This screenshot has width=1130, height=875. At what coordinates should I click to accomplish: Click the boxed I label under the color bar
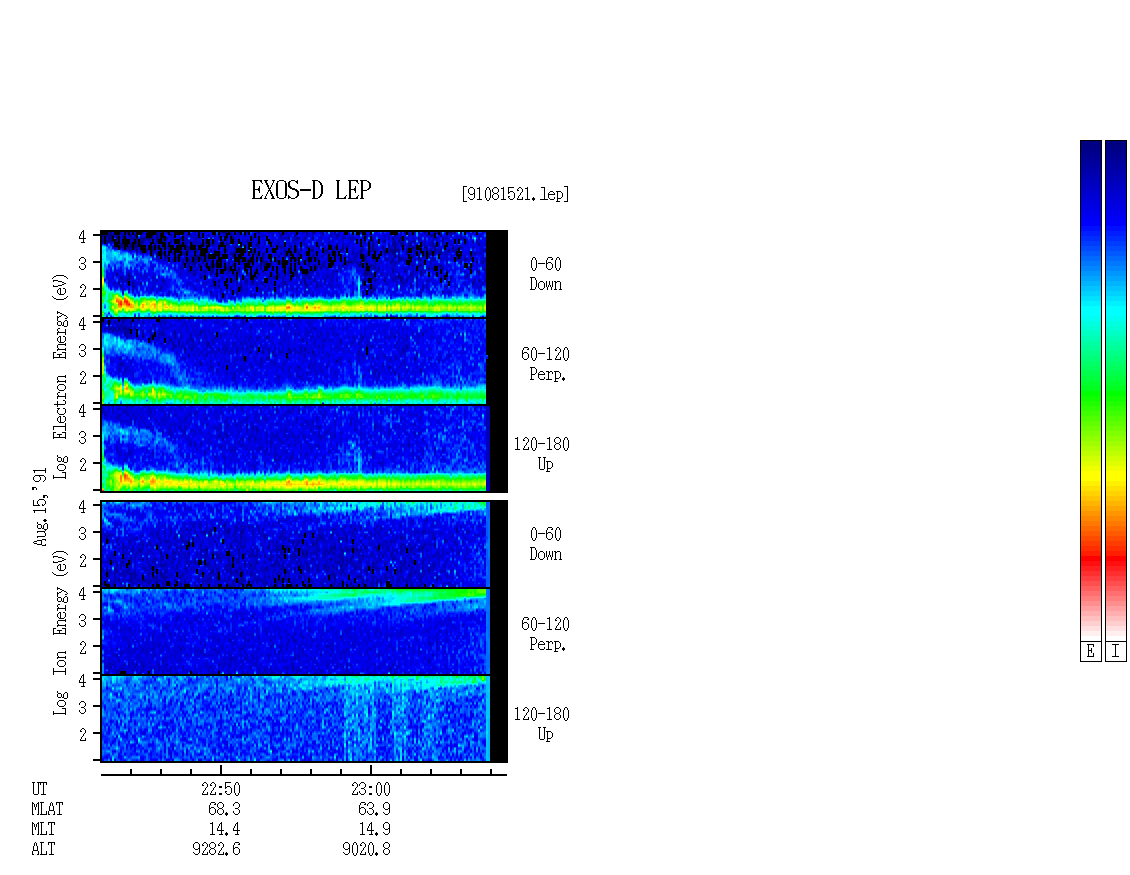tap(1116, 651)
